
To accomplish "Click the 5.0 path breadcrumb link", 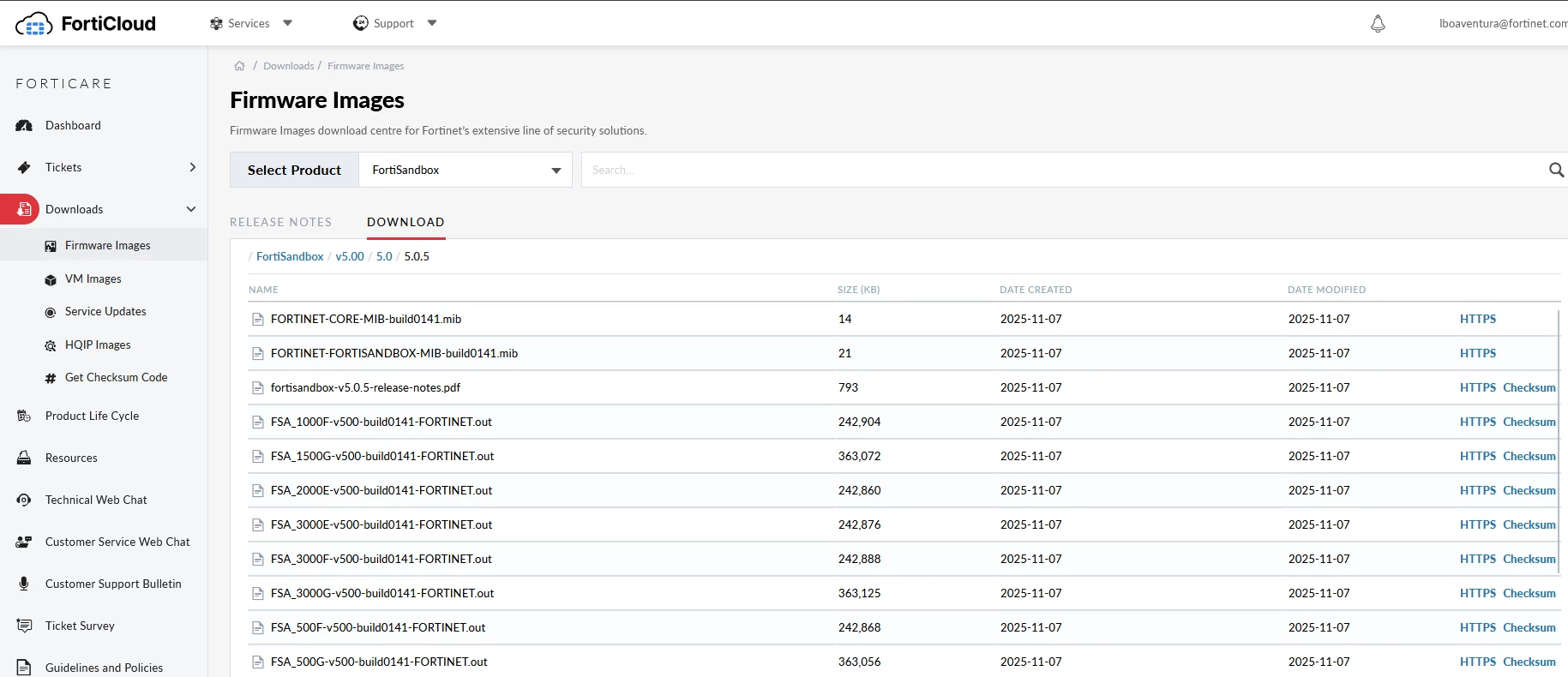I will pos(384,256).
